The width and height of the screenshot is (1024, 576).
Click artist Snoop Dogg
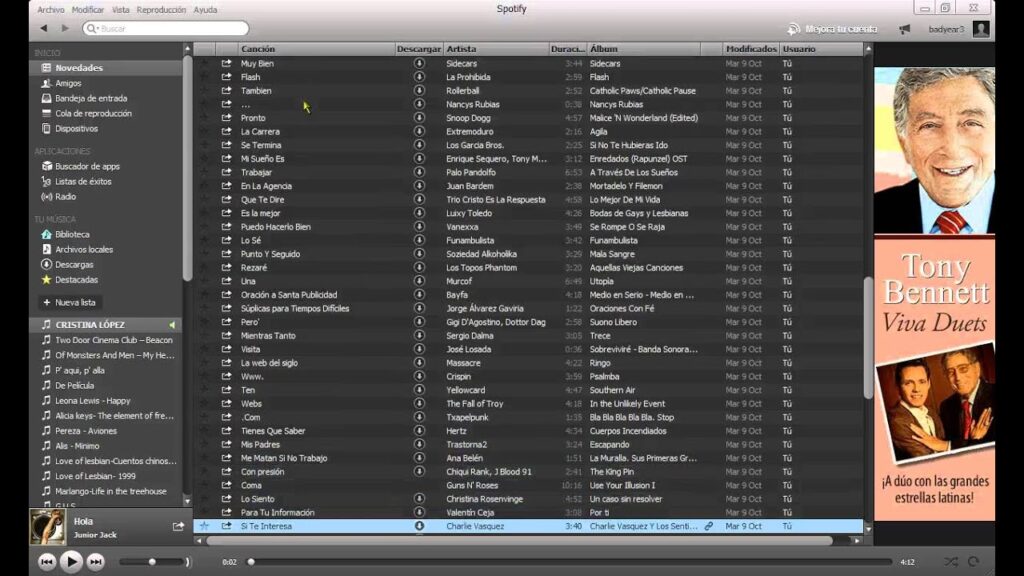point(468,118)
